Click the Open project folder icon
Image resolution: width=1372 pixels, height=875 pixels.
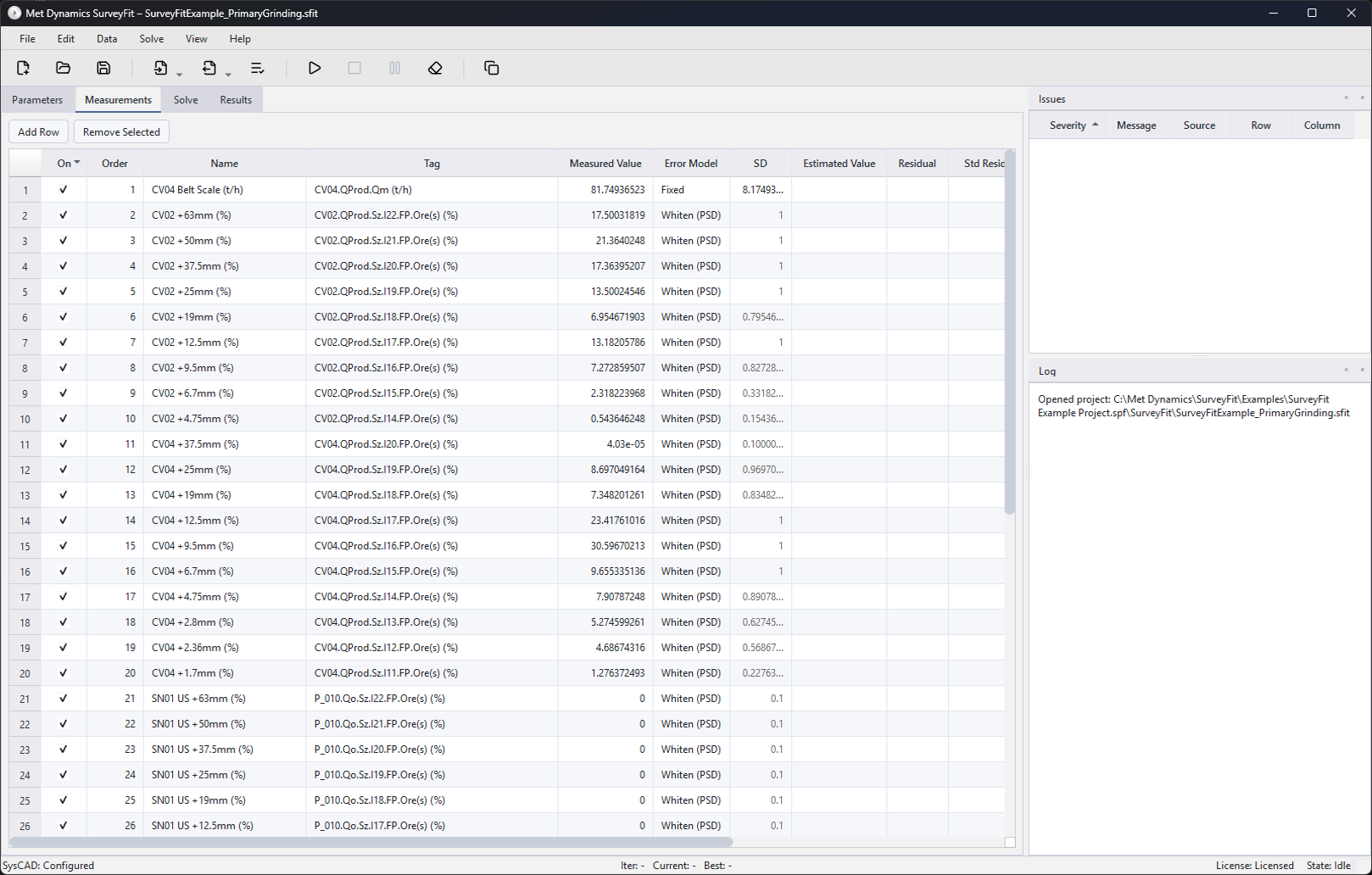click(x=63, y=68)
